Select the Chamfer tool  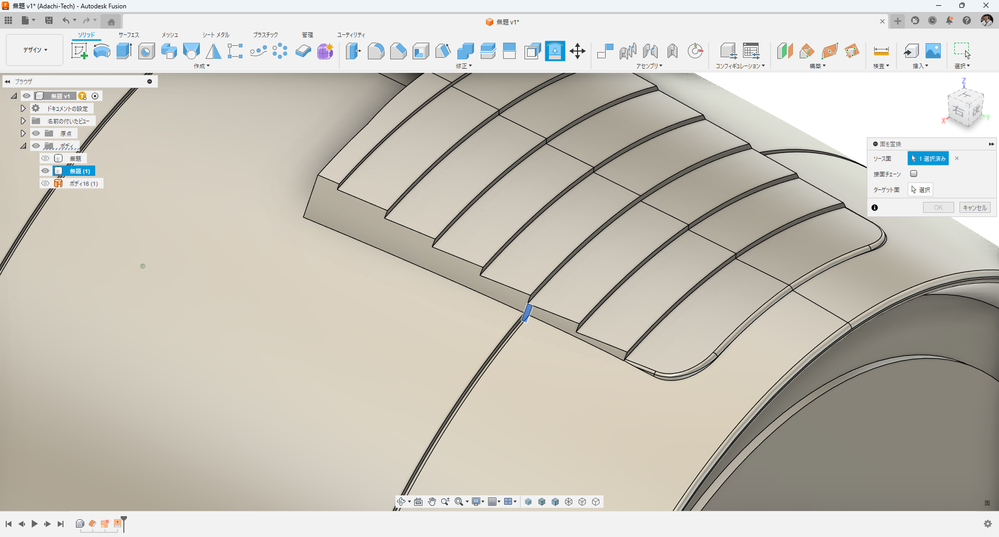pos(398,52)
